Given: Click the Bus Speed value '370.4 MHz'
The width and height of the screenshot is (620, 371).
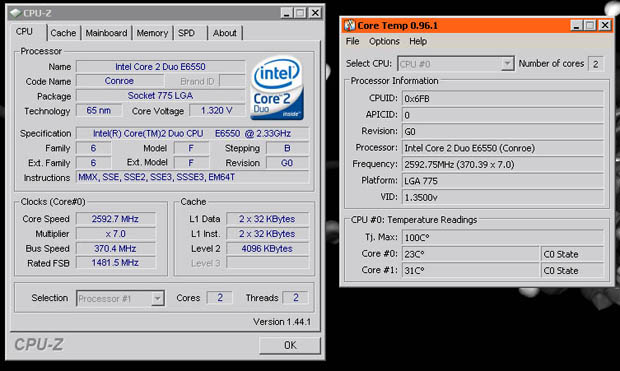Looking at the screenshot, I should [x=115, y=248].
